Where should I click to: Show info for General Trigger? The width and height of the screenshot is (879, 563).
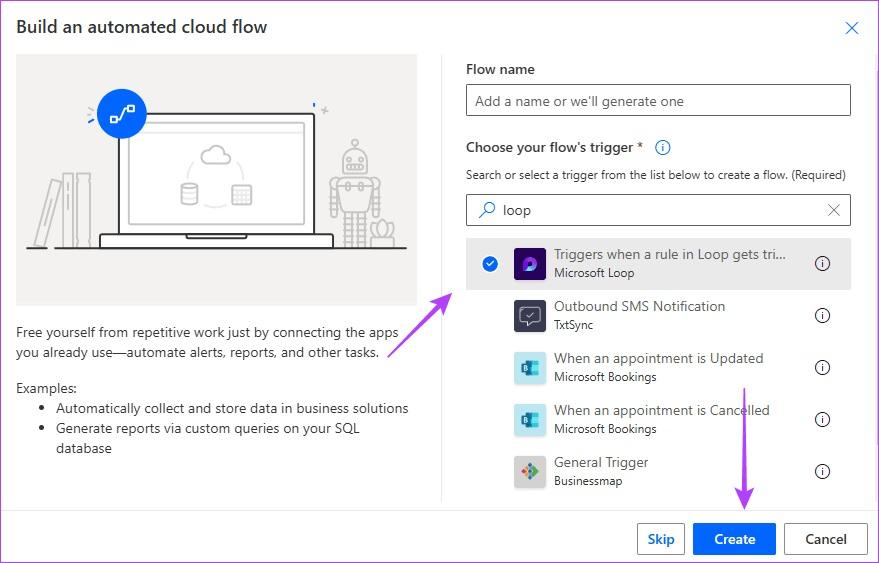(822, 472)
